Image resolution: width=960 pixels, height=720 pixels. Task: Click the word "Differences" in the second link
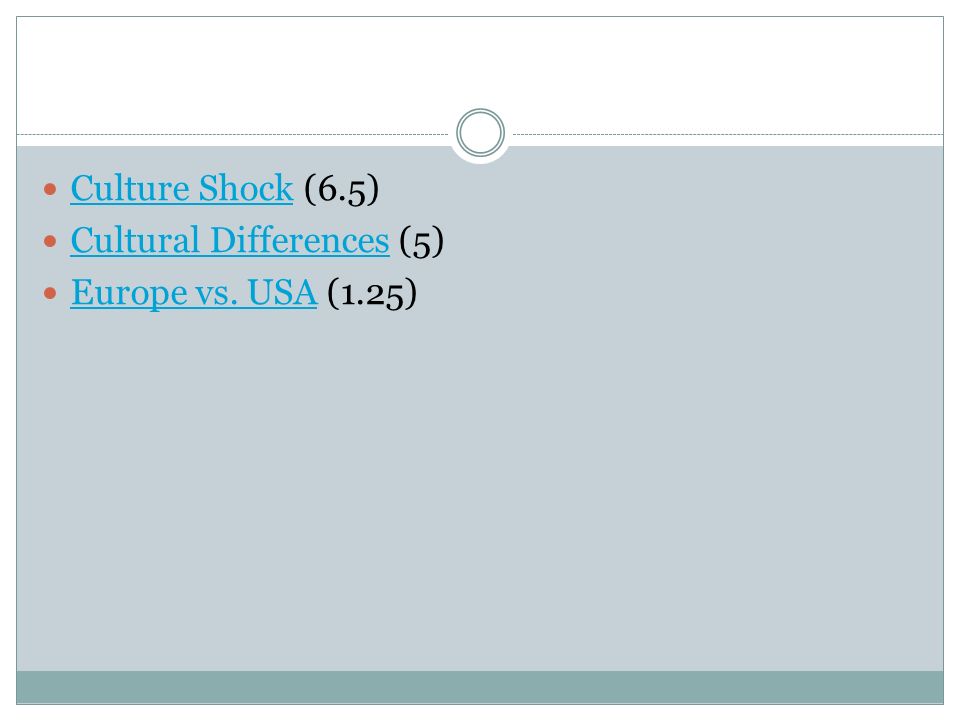[300, 240]
